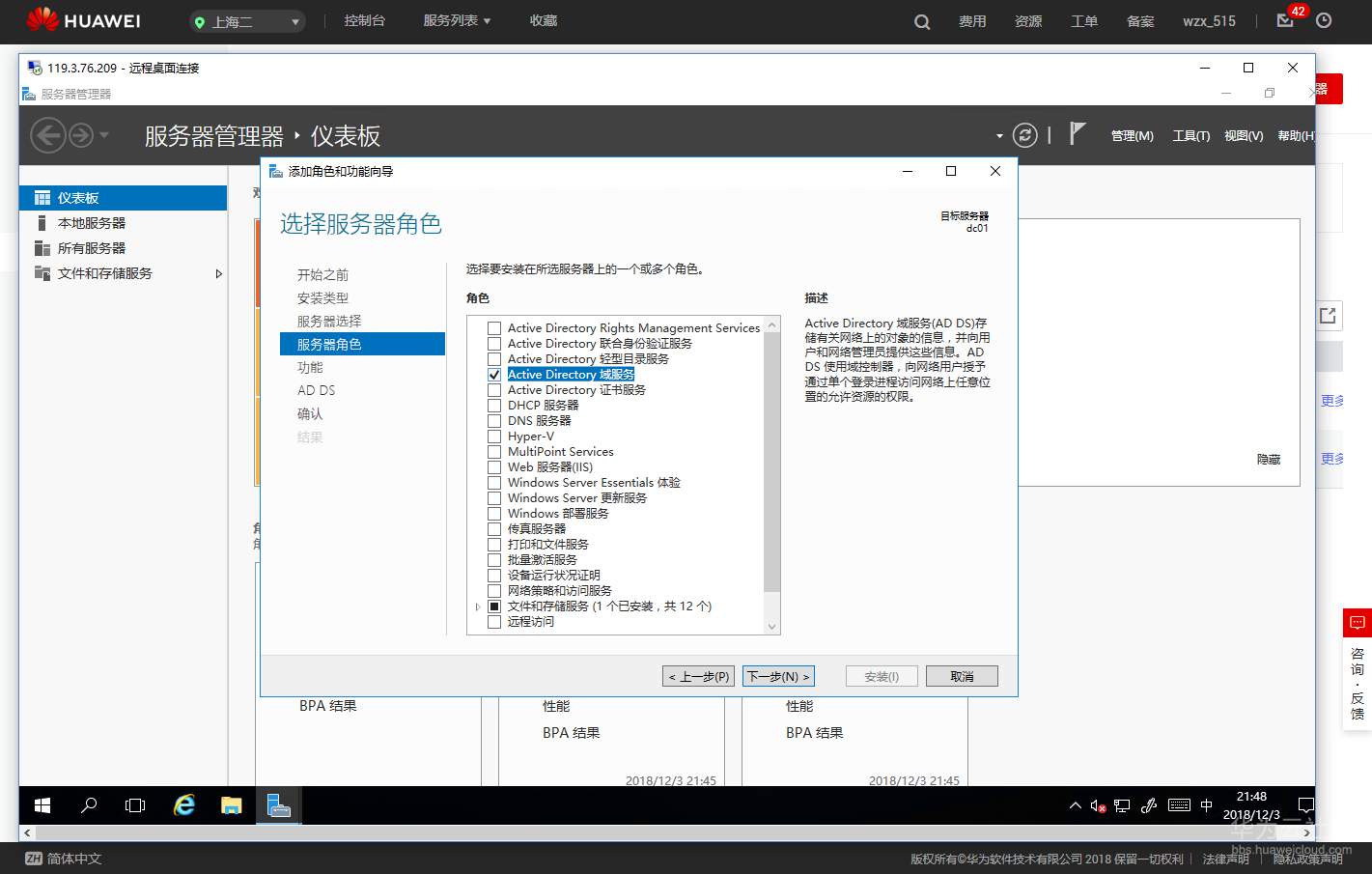Click the 隐藏 link
The width and height of the screenshot is (1372, 874).
(x=1268, y=459)
